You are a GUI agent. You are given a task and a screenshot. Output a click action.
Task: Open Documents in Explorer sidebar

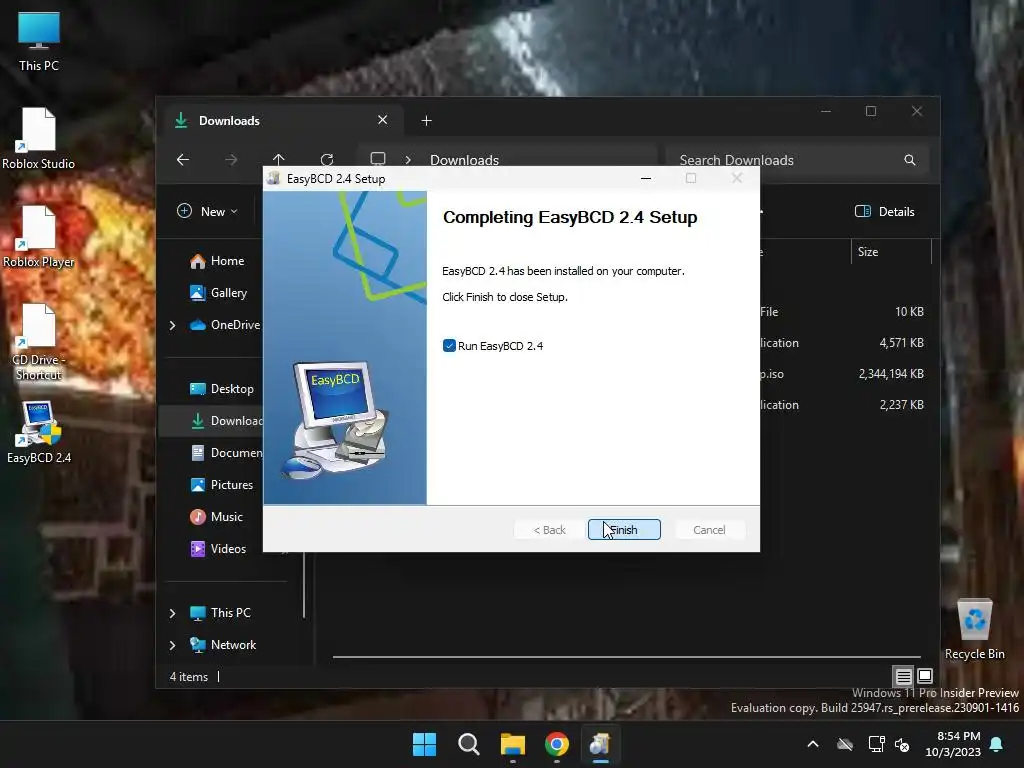click(x=227, y=453)
